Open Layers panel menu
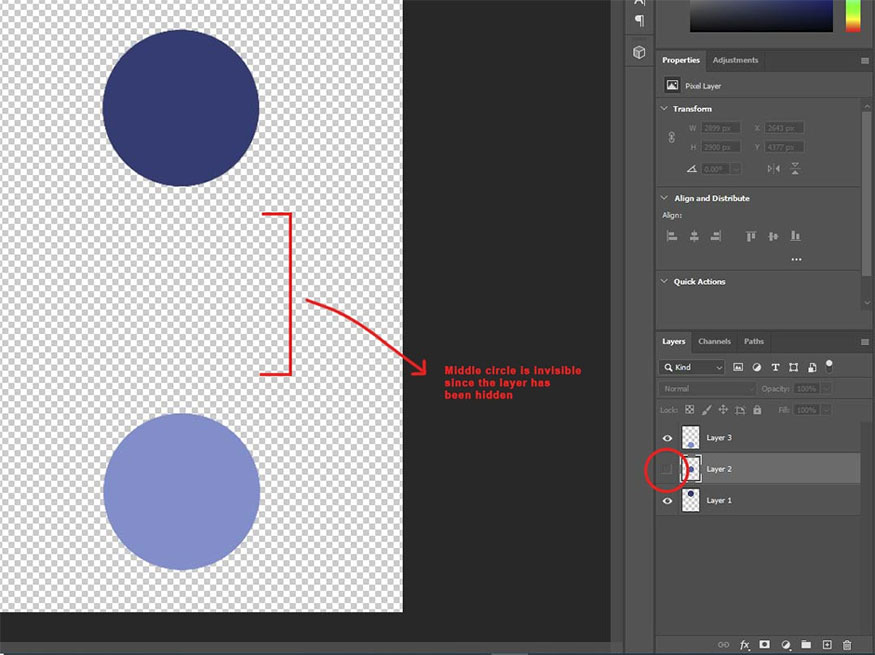The height and width of the screenshot is (655, 875). [864, 341]
